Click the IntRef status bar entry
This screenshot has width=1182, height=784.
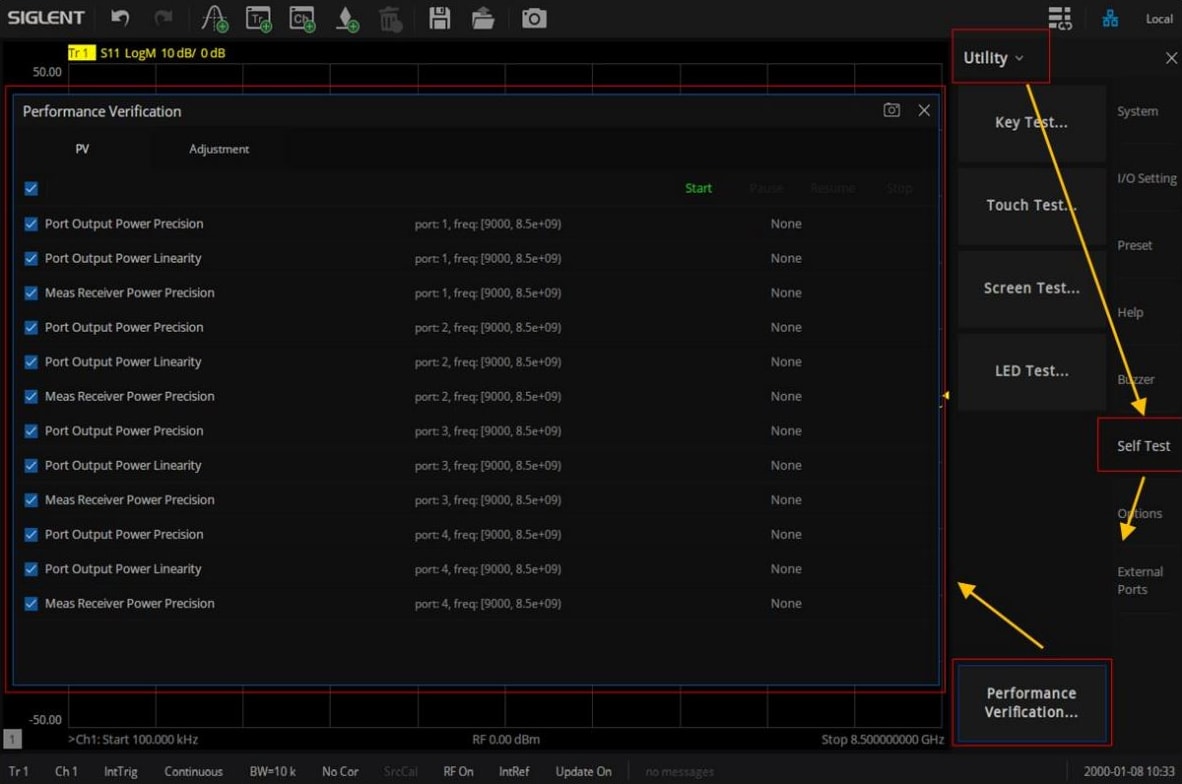coord(514,771)
